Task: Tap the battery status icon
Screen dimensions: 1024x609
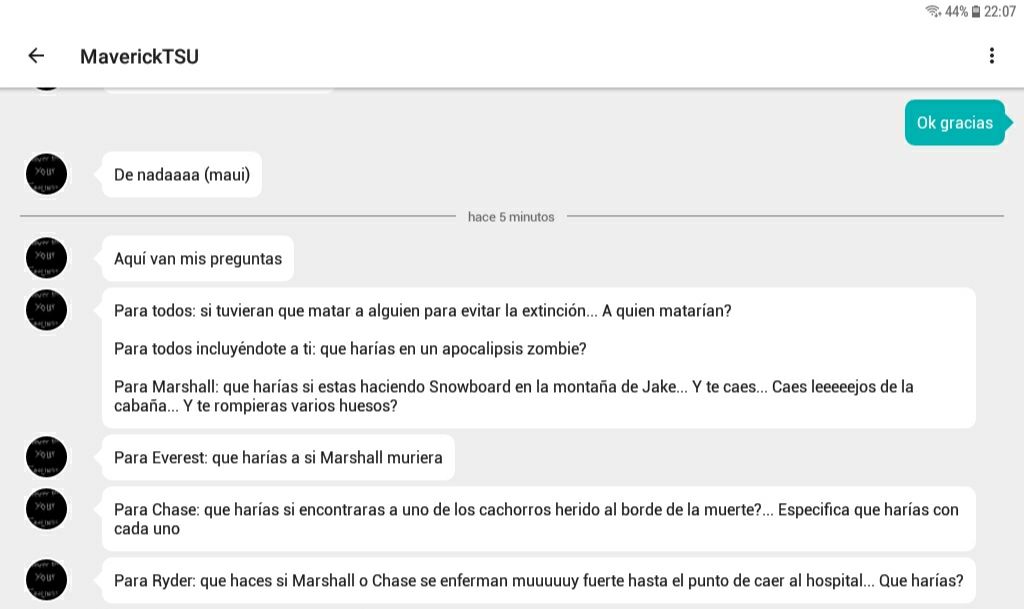Action: (976, 11)
